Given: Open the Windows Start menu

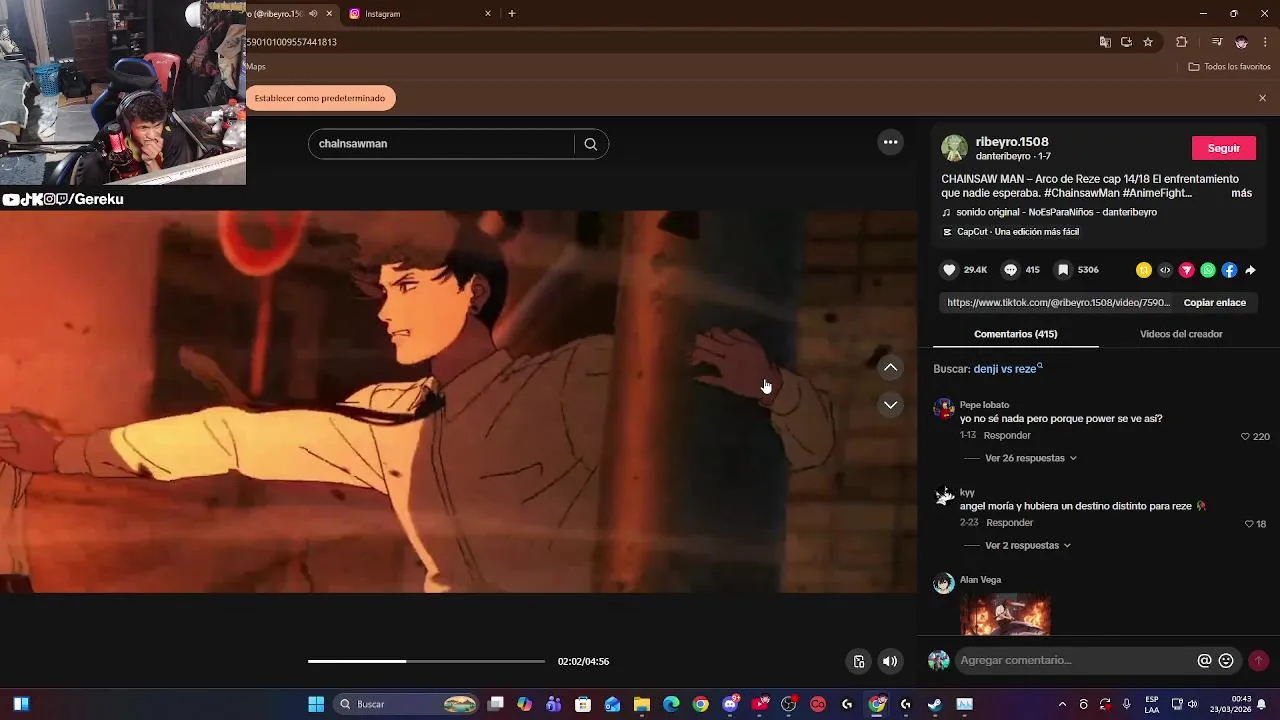Looking at the screenshot, I should click(316, 704).
